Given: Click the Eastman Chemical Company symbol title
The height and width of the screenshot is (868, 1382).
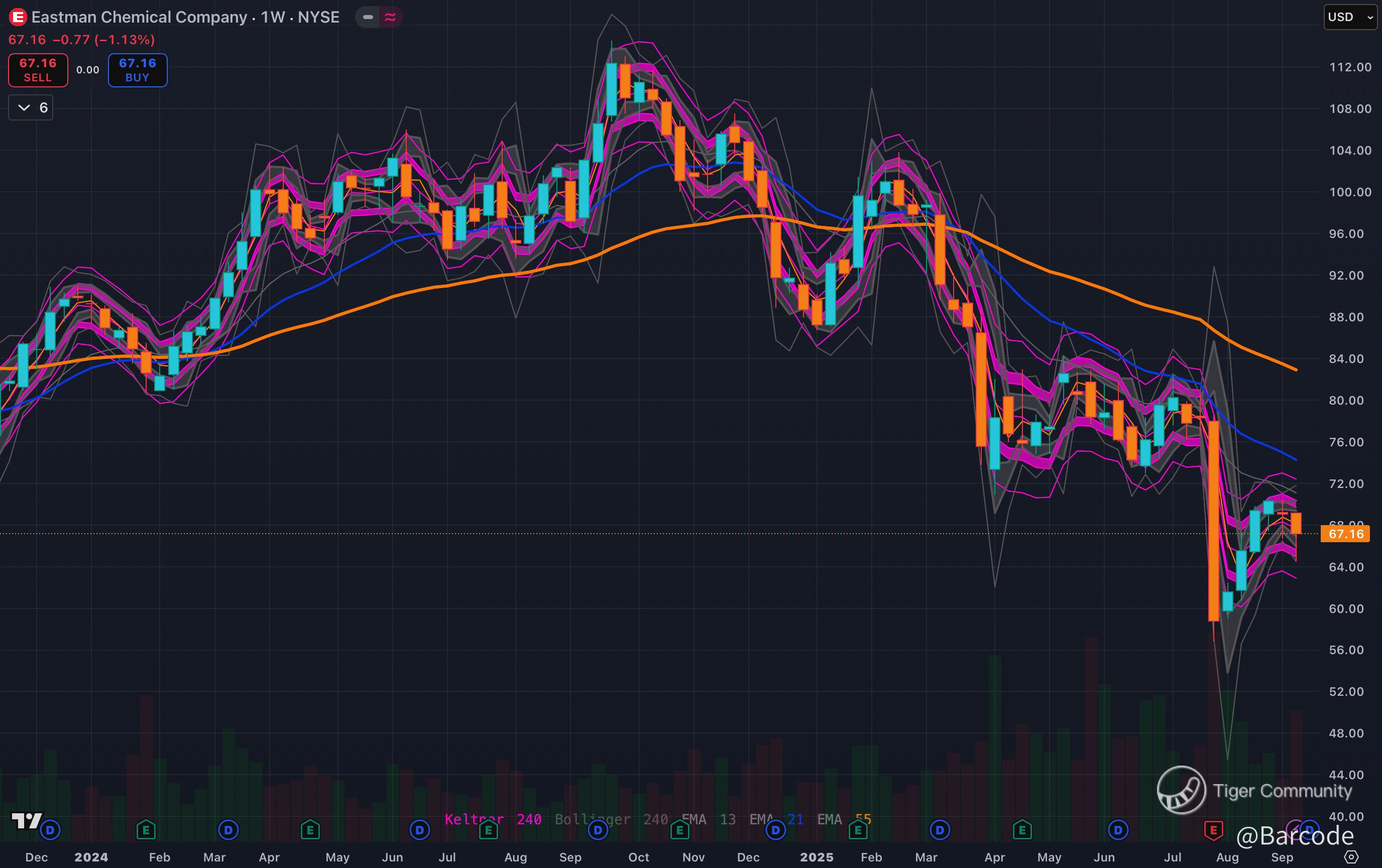Looking at the screenshot, I should [x=140, y=17].
